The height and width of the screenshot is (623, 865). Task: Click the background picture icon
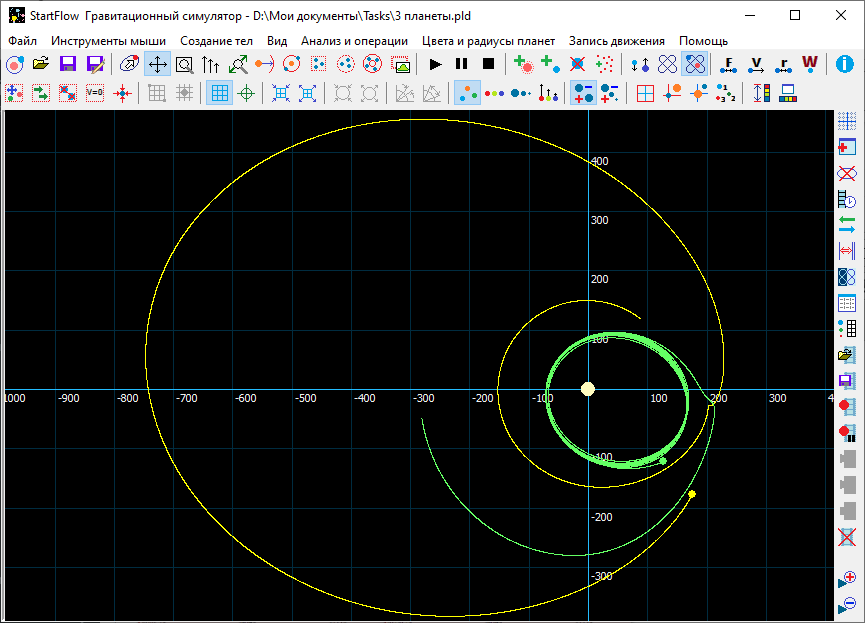[400, 65]
